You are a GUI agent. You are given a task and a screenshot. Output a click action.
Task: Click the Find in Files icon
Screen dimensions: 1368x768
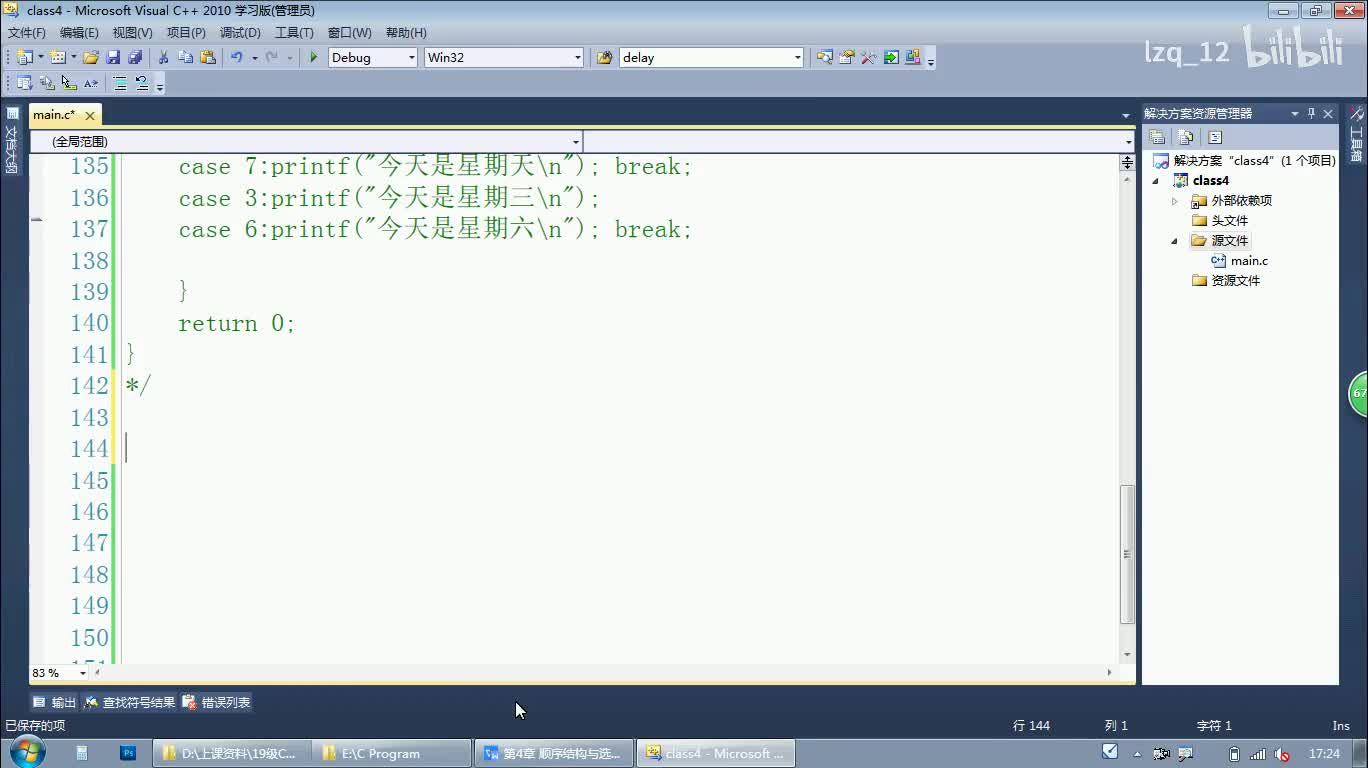(604, 58)
